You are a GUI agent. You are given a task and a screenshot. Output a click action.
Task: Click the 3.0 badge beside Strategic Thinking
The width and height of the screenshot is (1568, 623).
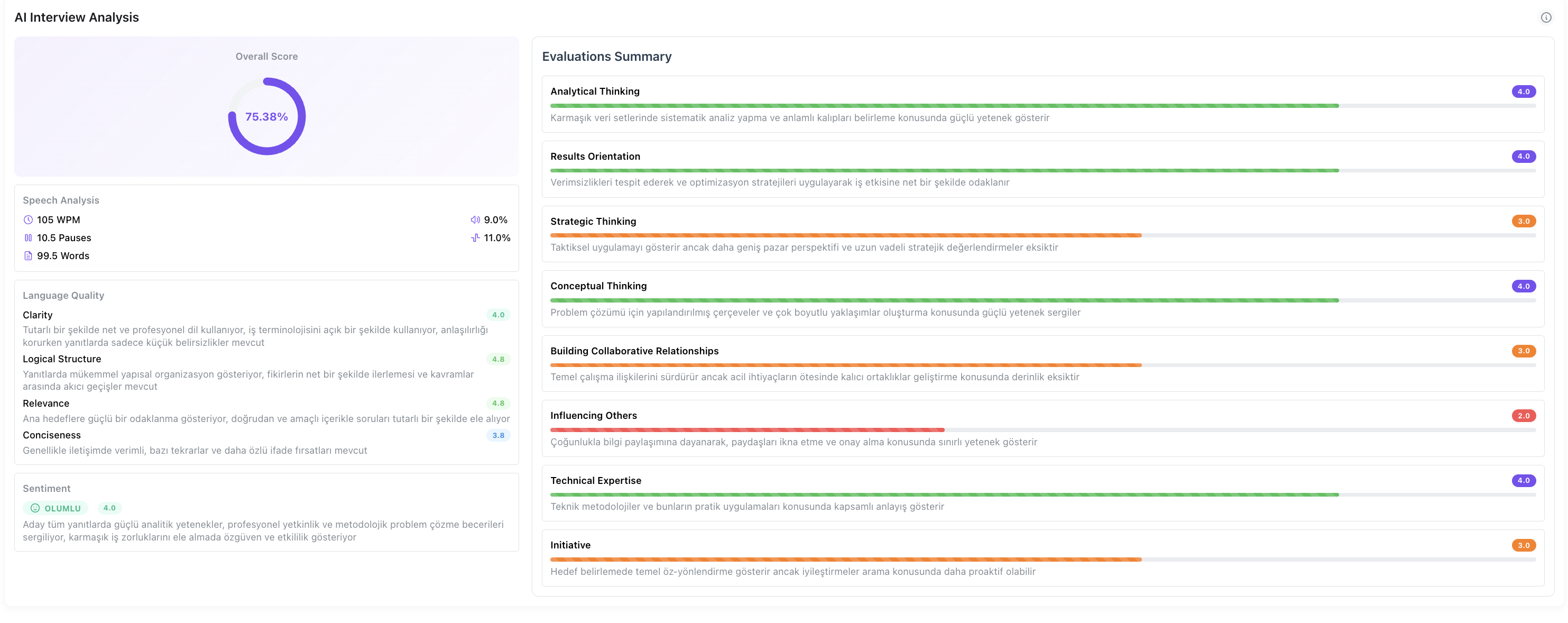pos(1524,221)
